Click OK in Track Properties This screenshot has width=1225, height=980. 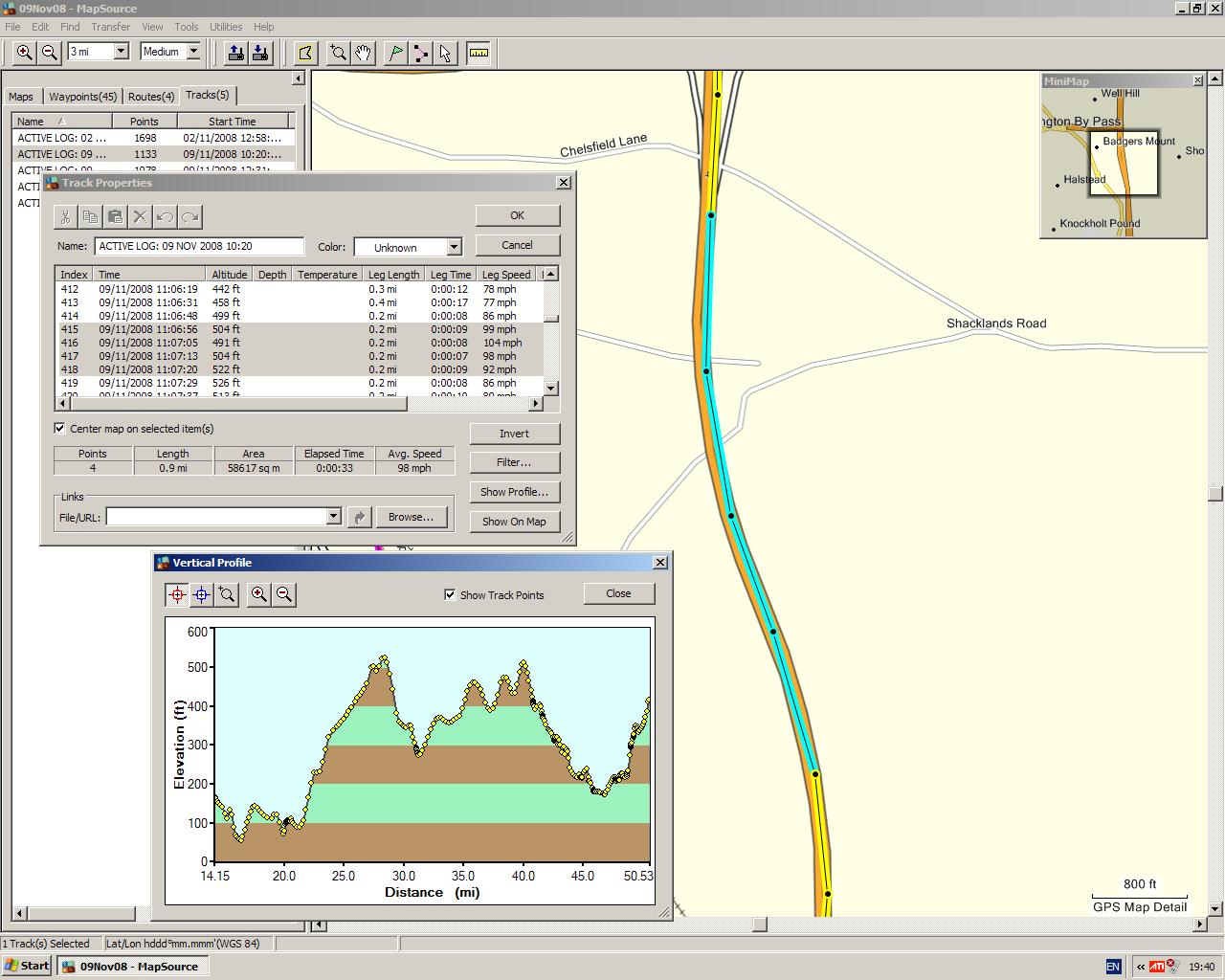[x=517, y=215]
